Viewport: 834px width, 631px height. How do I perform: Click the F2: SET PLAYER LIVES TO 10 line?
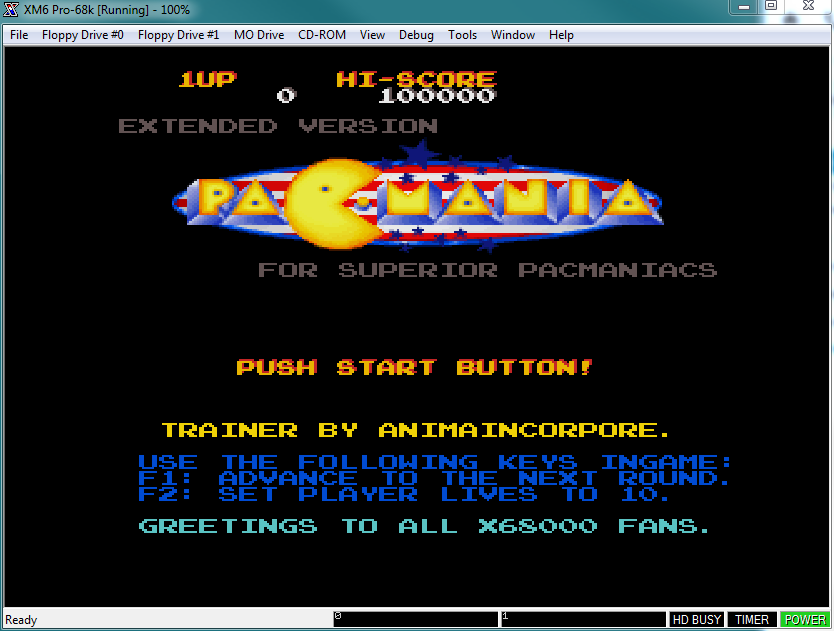[404, 494]
